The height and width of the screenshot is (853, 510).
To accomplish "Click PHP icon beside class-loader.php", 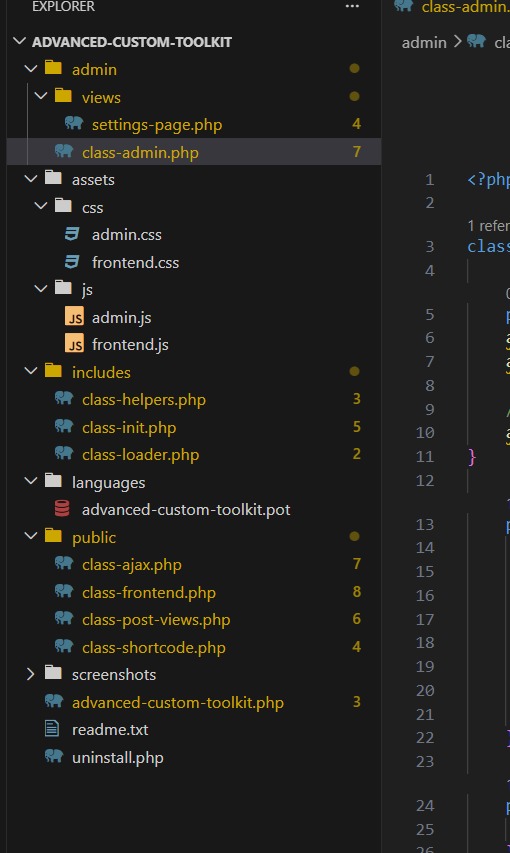I will pos(64,453).
